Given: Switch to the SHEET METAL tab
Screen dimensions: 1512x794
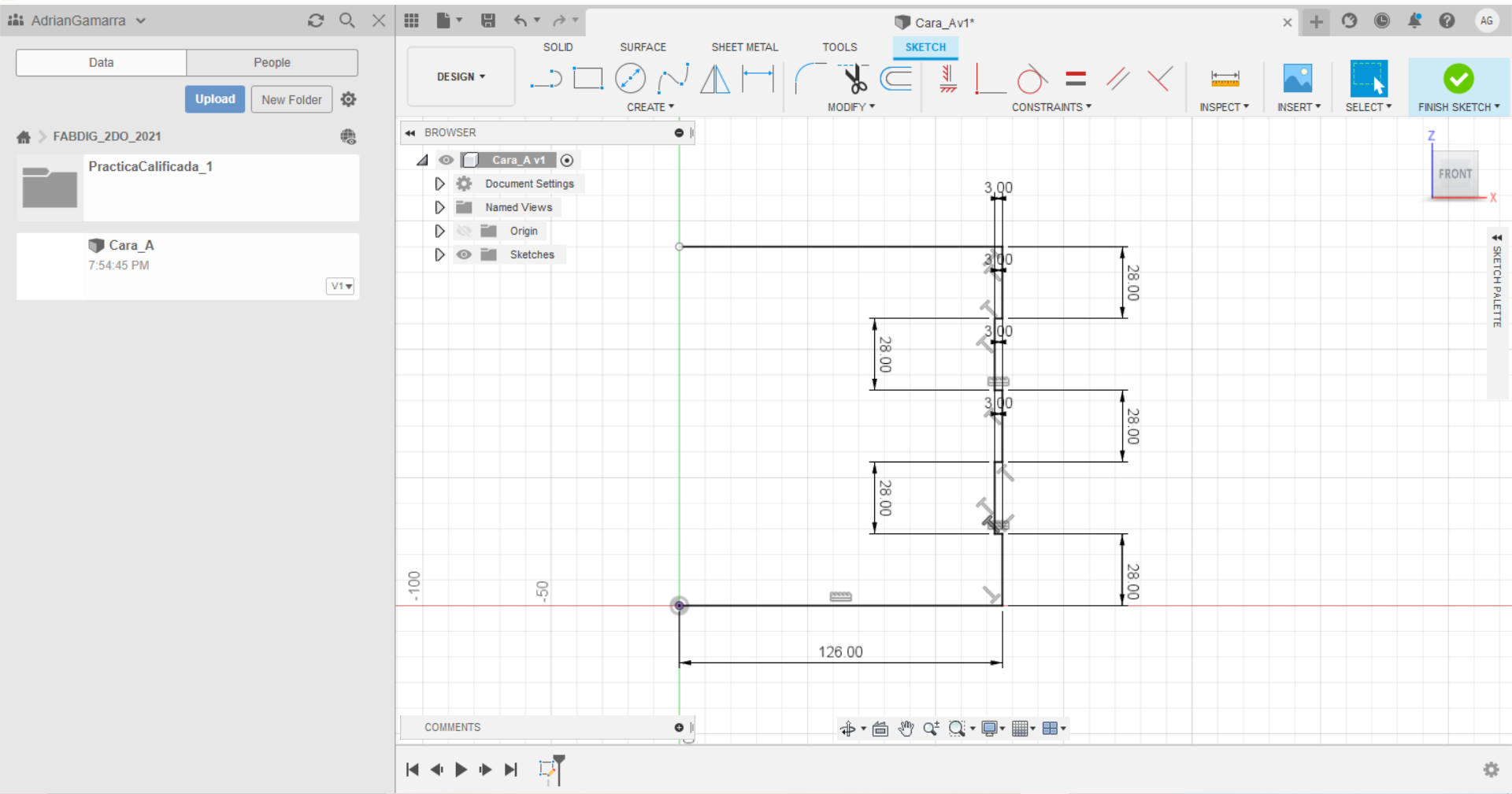Looking at the screenshot, I should click(x=744, y=47).
